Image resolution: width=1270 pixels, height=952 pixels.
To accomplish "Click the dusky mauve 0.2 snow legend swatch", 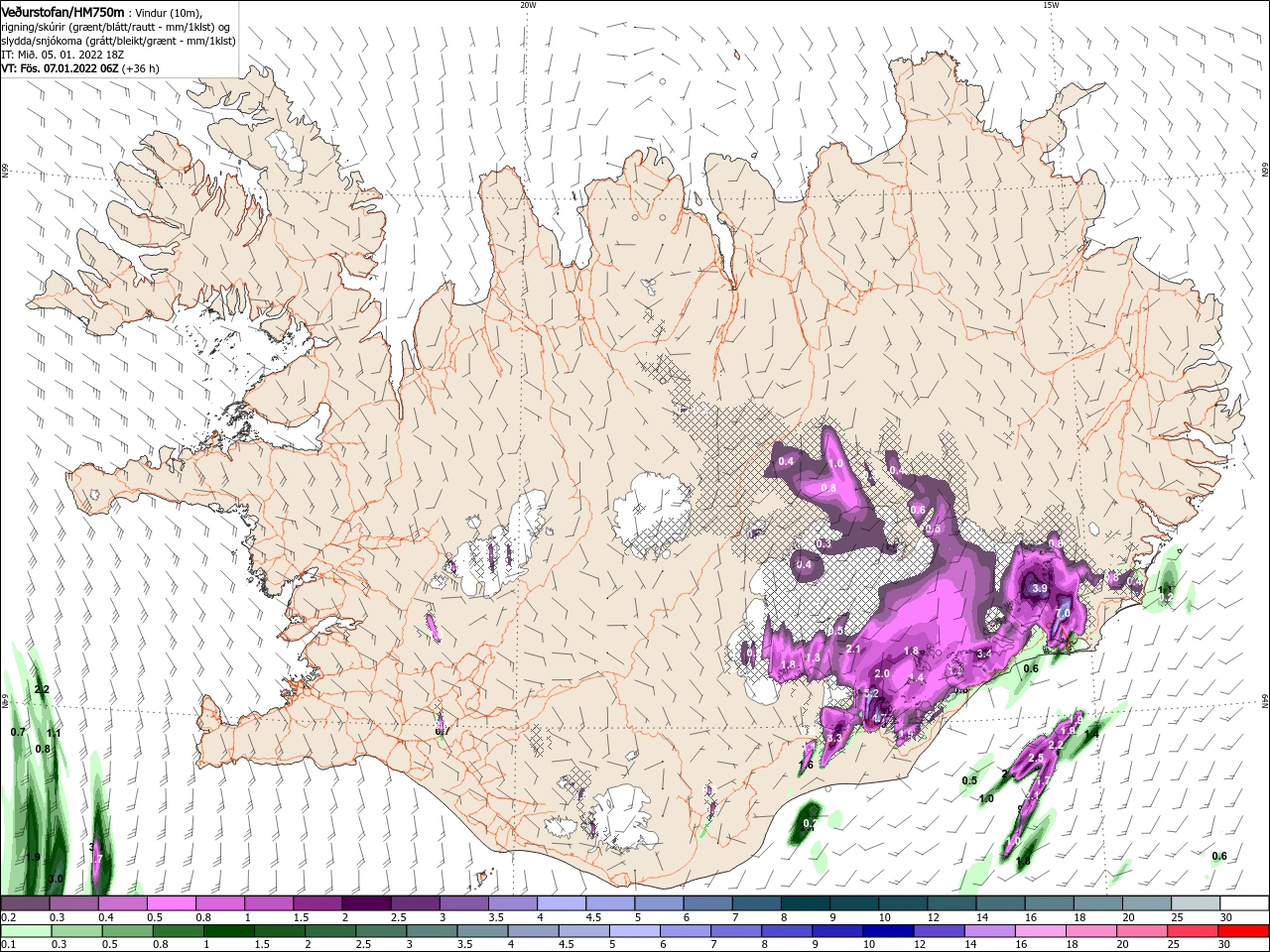I will [x=25, y=903].
